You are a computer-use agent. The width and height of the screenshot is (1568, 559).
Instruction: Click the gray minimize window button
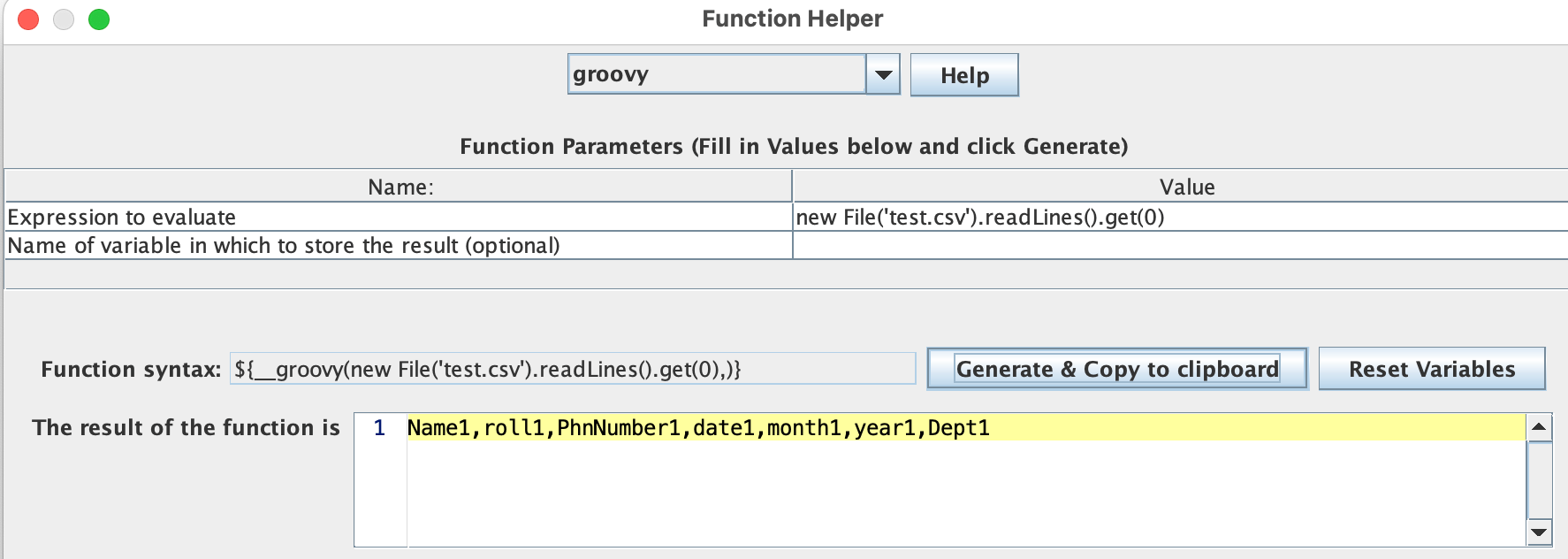point(64,19)
